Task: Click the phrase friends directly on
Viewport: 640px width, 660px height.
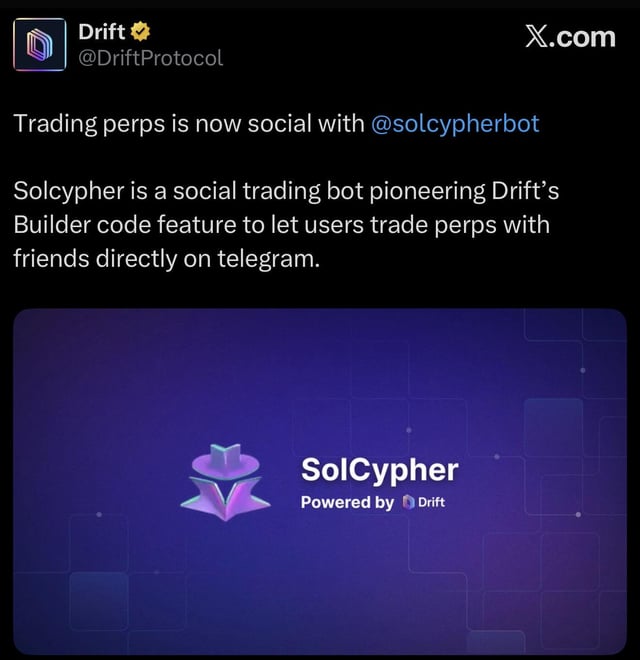Action: point(112,258)
